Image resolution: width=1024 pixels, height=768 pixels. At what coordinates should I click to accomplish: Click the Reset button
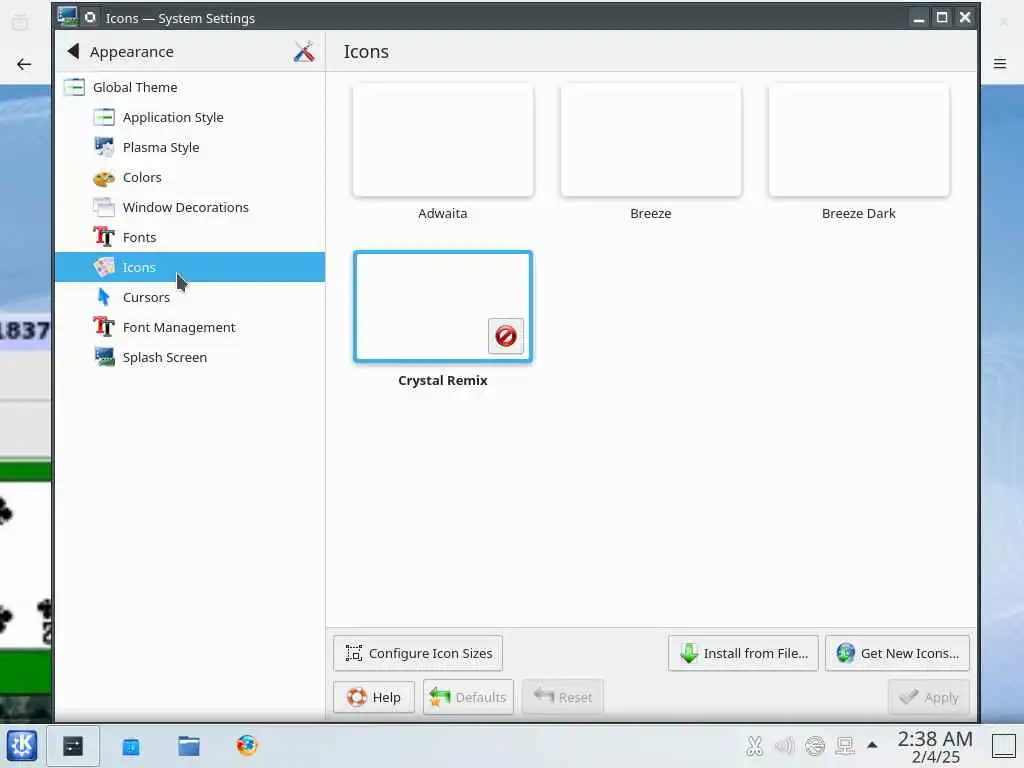pyautogui.click(x=563, y=697)
